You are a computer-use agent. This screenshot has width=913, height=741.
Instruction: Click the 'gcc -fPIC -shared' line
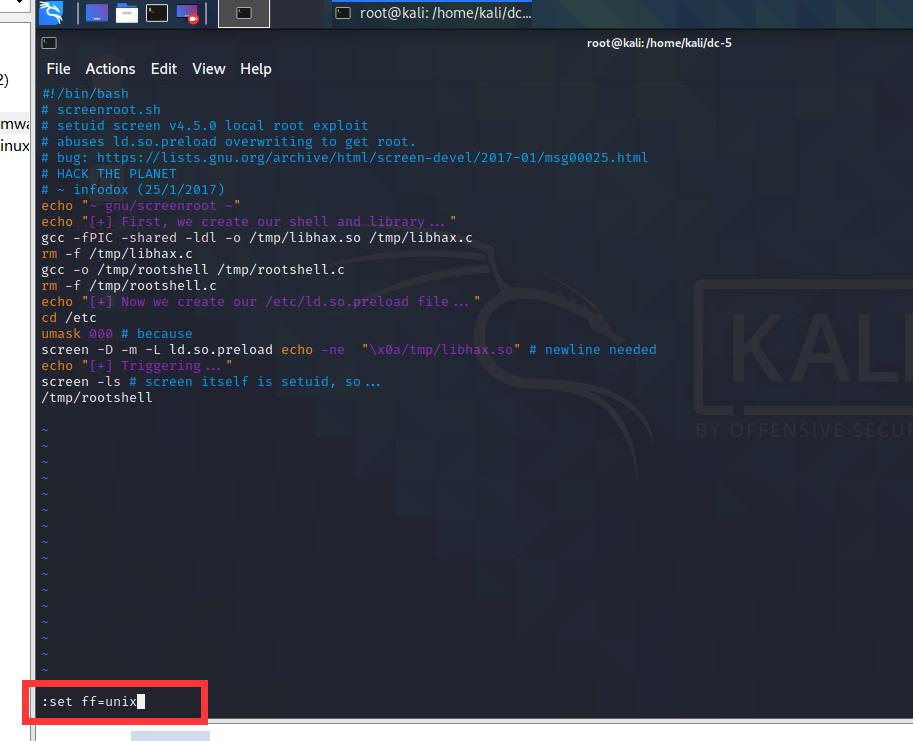point(257,237)
